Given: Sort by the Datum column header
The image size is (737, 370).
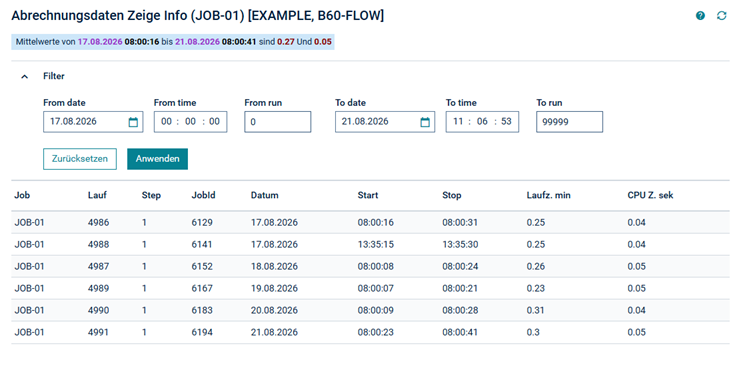Looking at the screenshot, I should click(x=265, y=195).
